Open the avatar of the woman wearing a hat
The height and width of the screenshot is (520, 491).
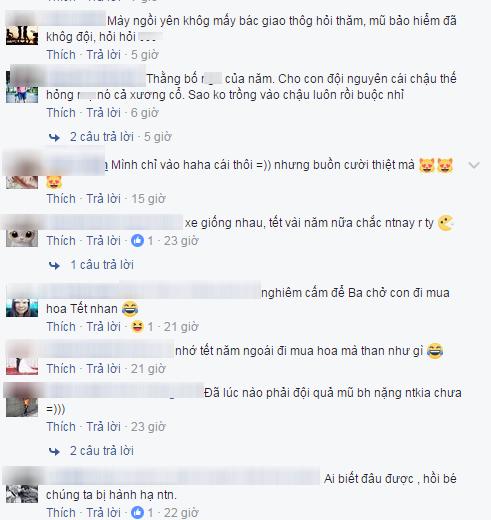[x=22, y=307]
